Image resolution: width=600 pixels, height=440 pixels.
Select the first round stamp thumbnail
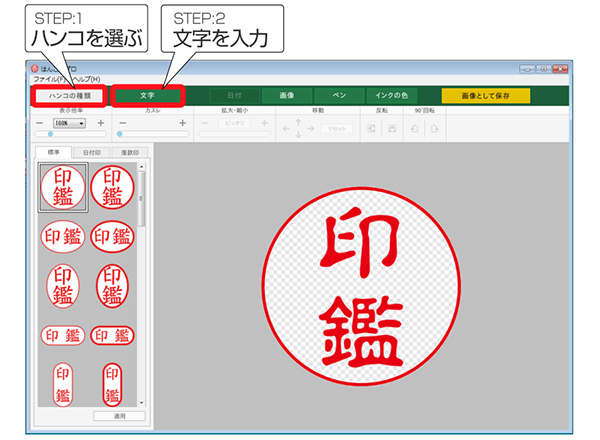[63, 187]
